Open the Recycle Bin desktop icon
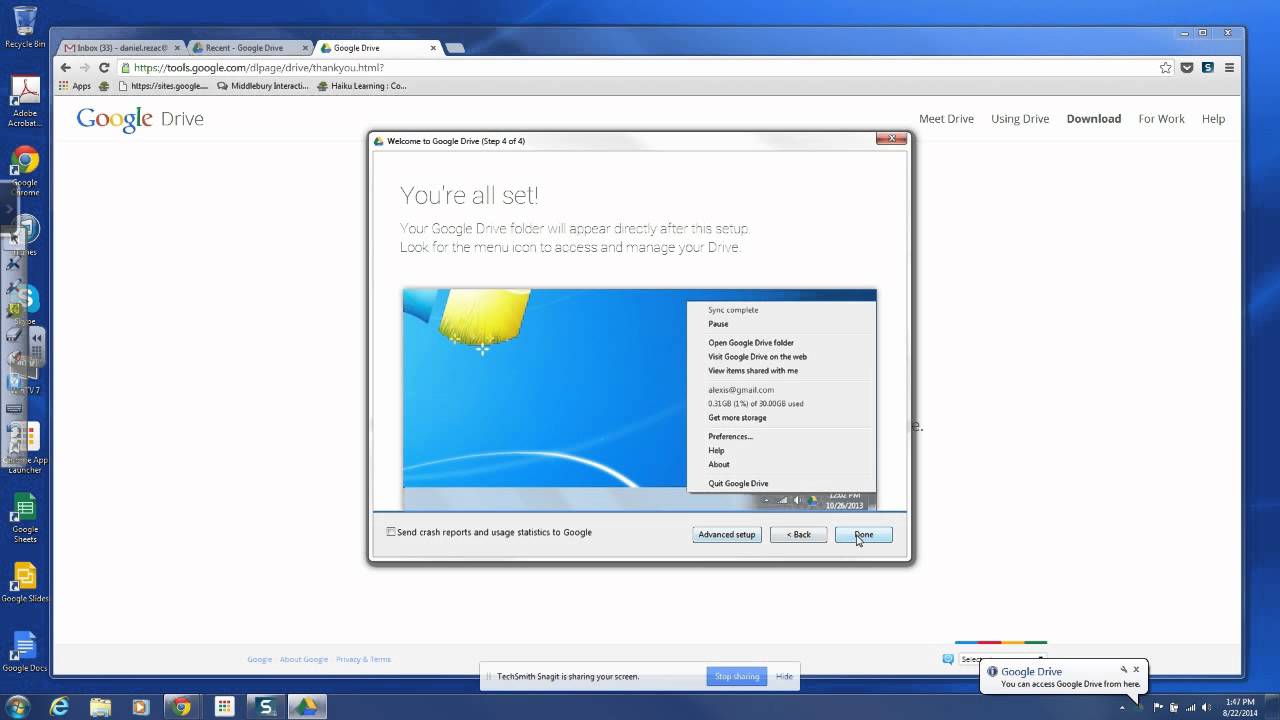Image resolution: width=1280 pixels, height=720 pixels. 25,27
